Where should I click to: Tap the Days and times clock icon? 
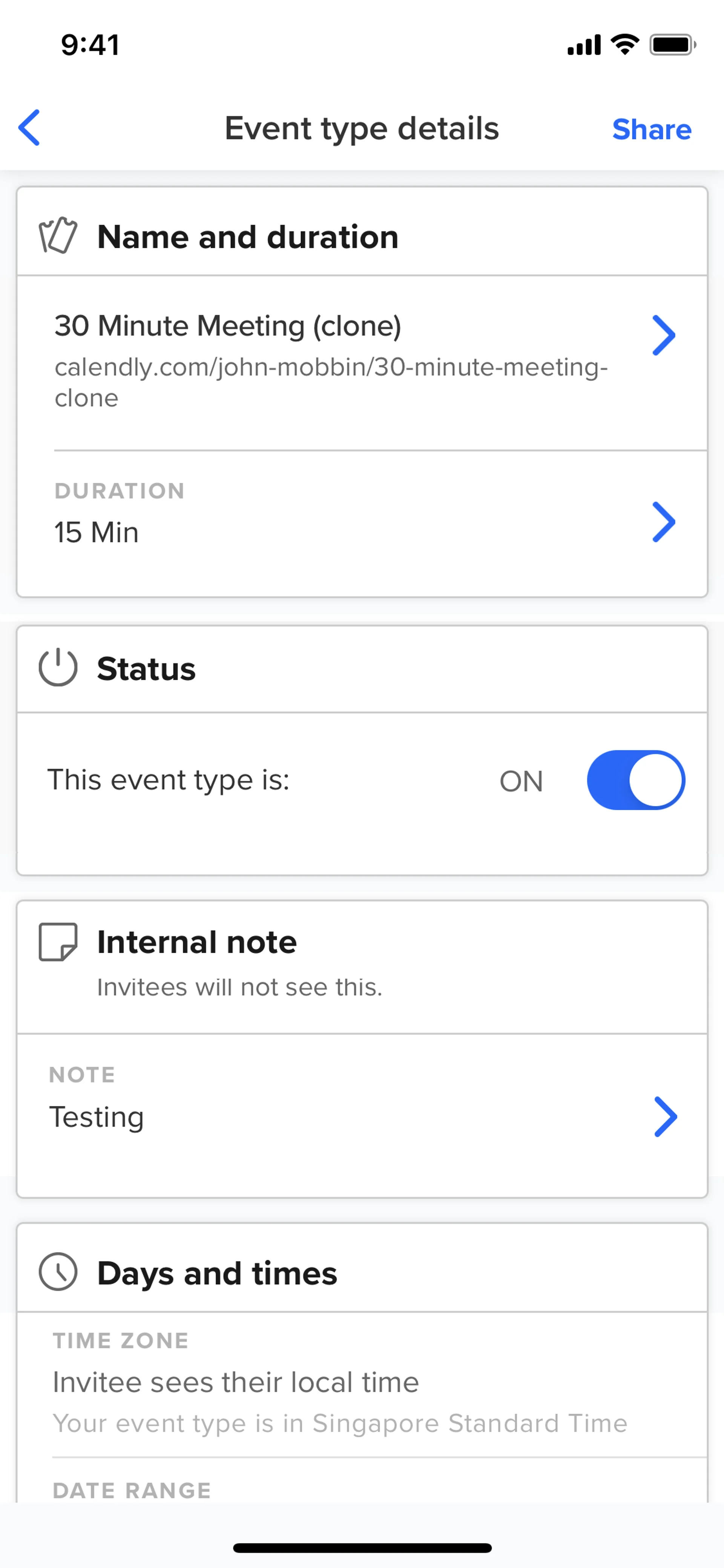point(58,1272)
